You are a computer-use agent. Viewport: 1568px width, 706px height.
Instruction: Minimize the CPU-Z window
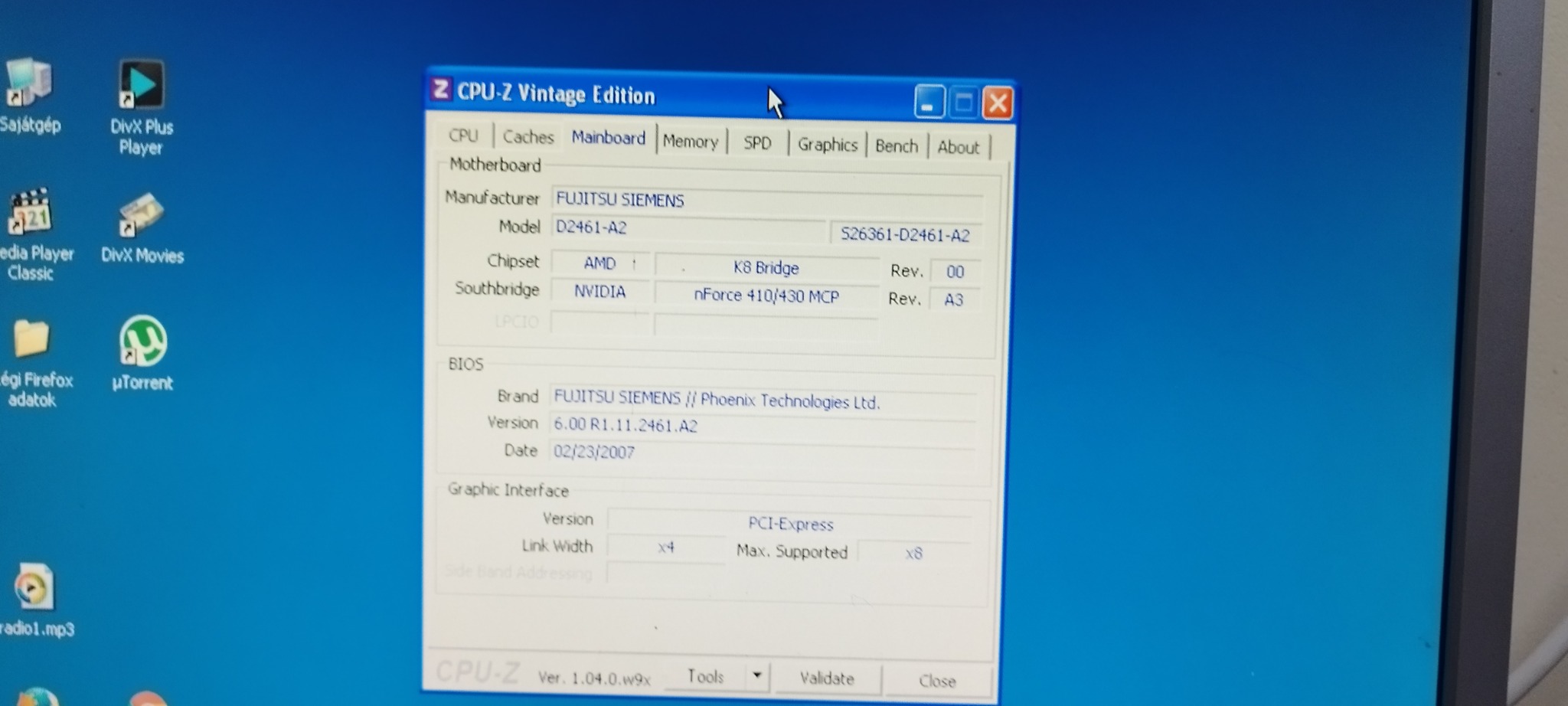[x=928, y=101]
